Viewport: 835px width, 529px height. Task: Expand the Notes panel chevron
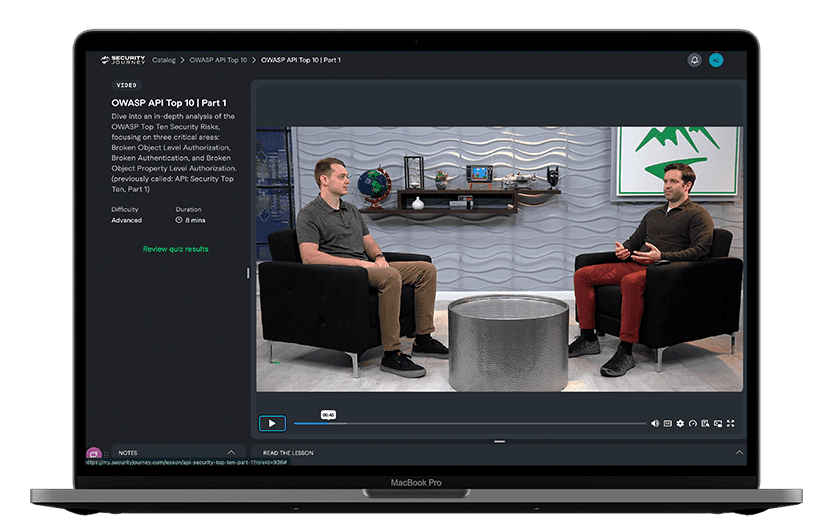tap(231, 452)
